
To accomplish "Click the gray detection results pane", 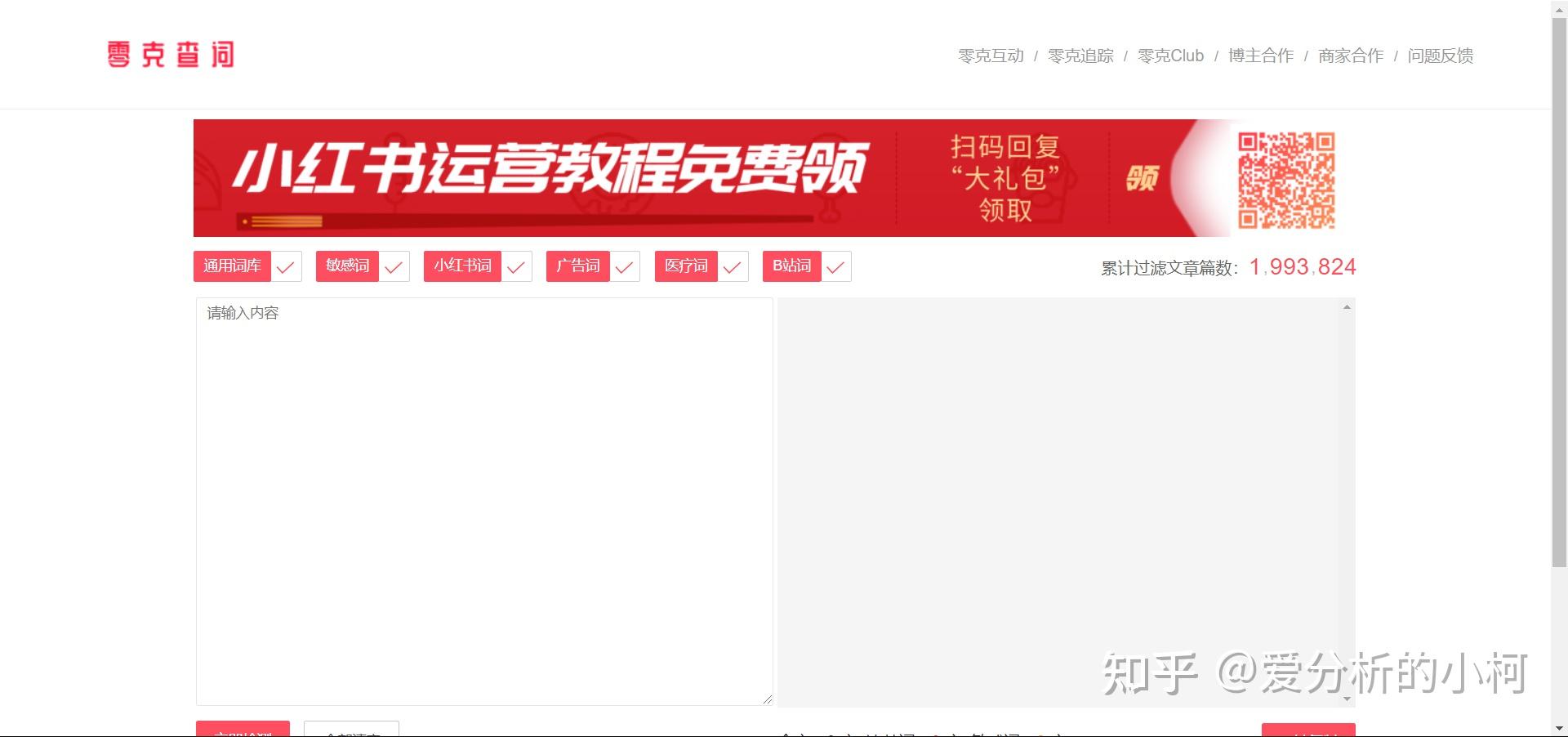I will (1066, 502).
